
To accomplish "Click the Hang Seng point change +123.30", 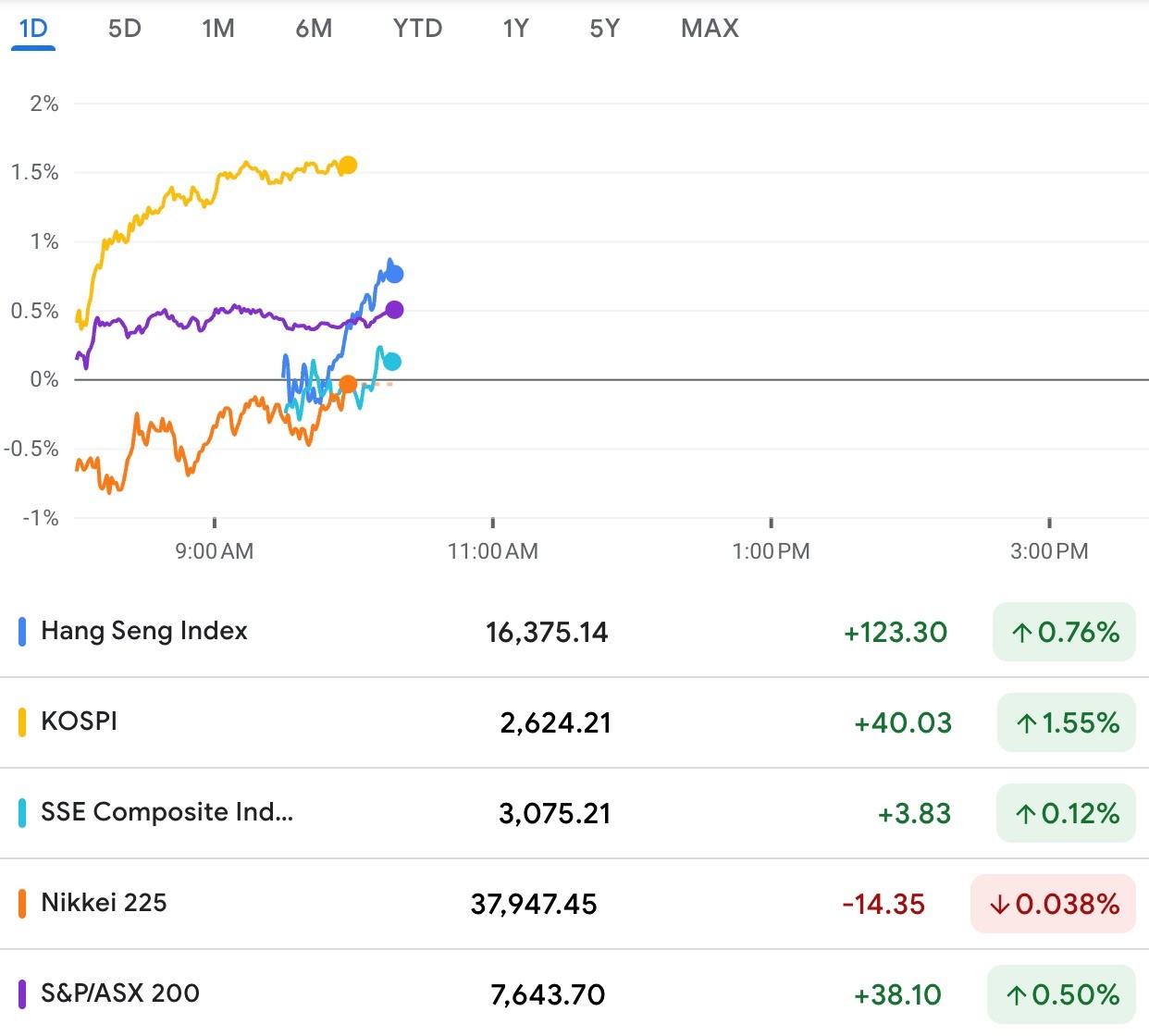I will tap(896, 633).
